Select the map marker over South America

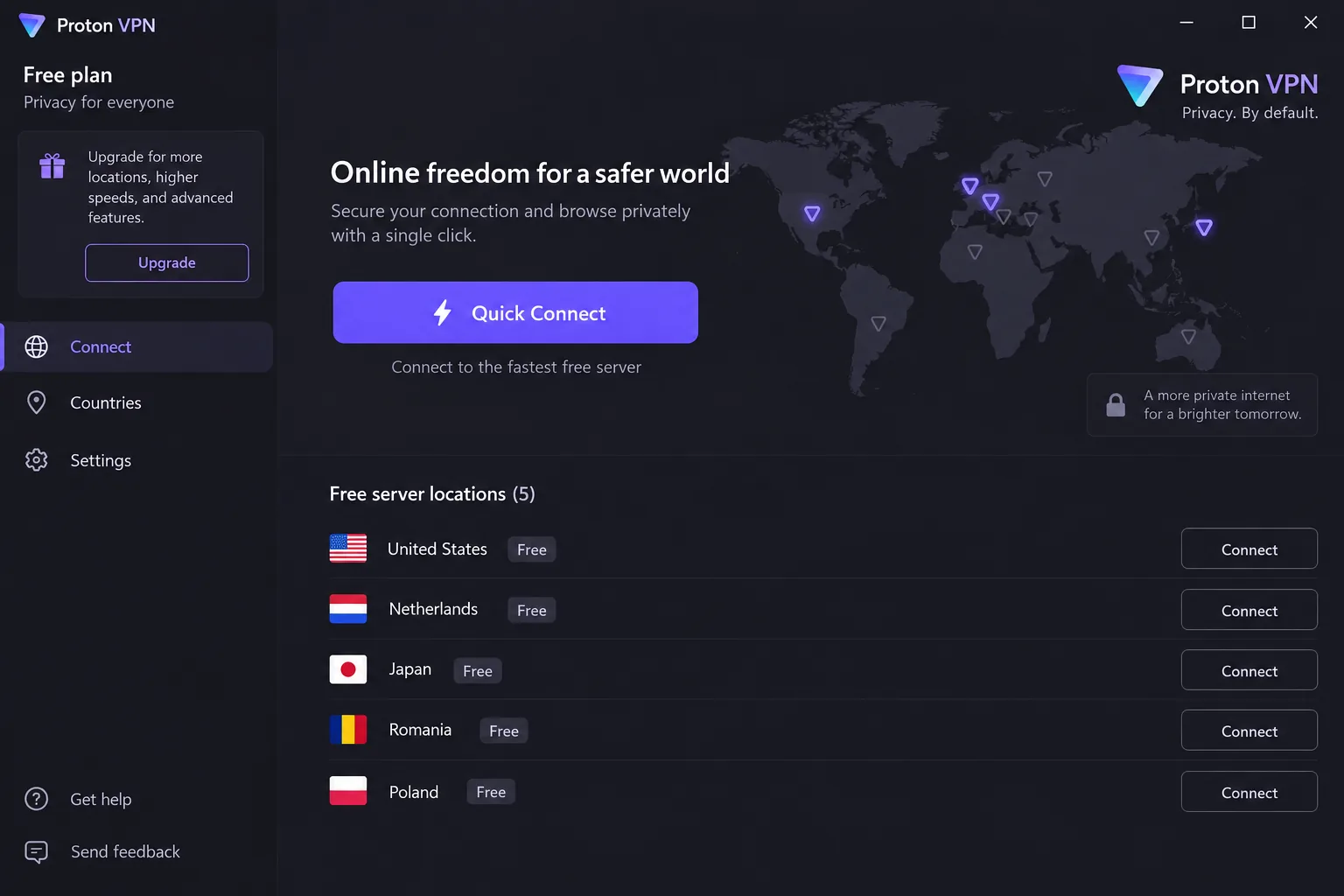click(878, 324)
